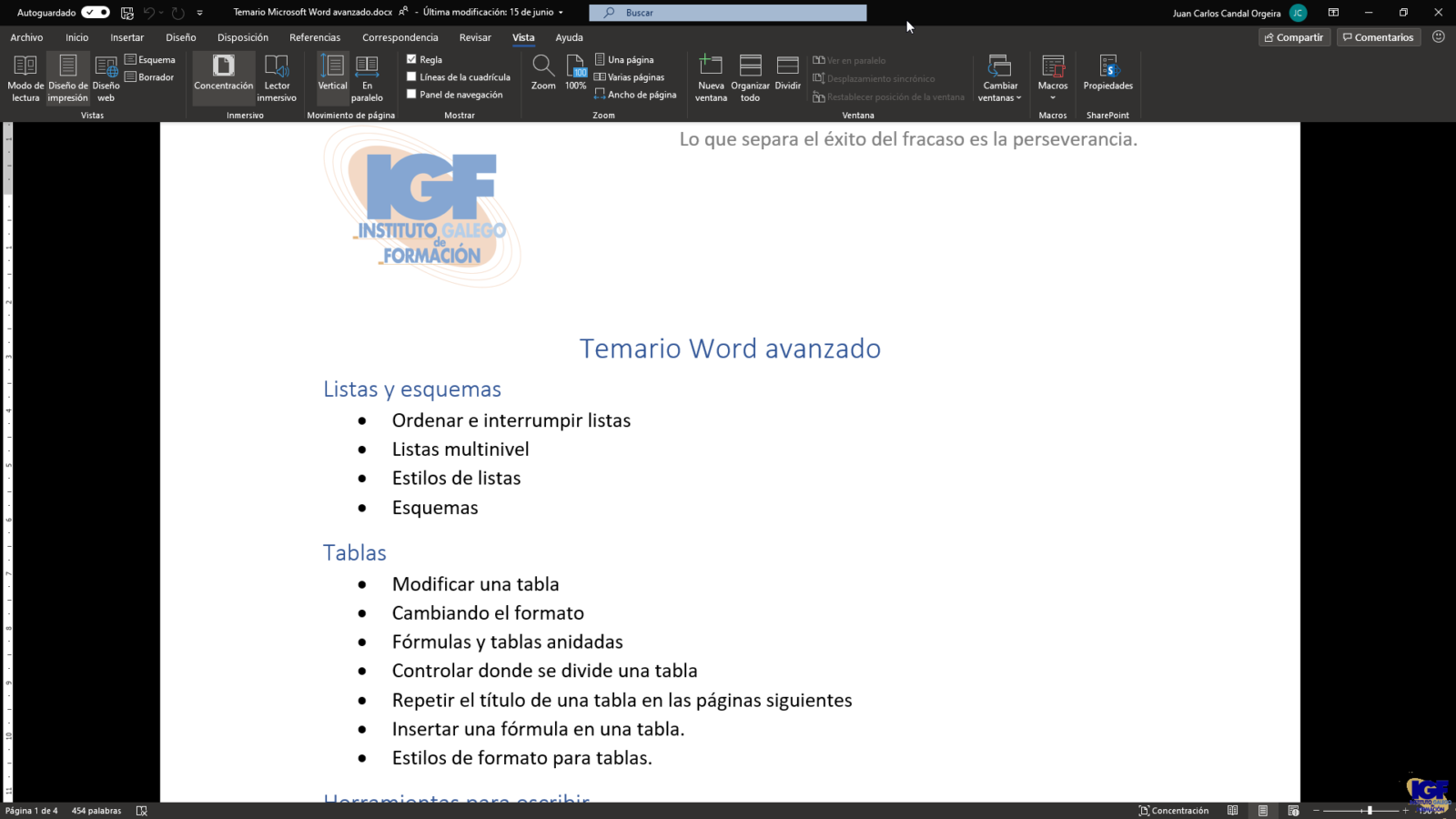The height and width of the screenshot is (819, 1456).
Task: Uncheck the Regla checkbox
Action: click(412, 59)
